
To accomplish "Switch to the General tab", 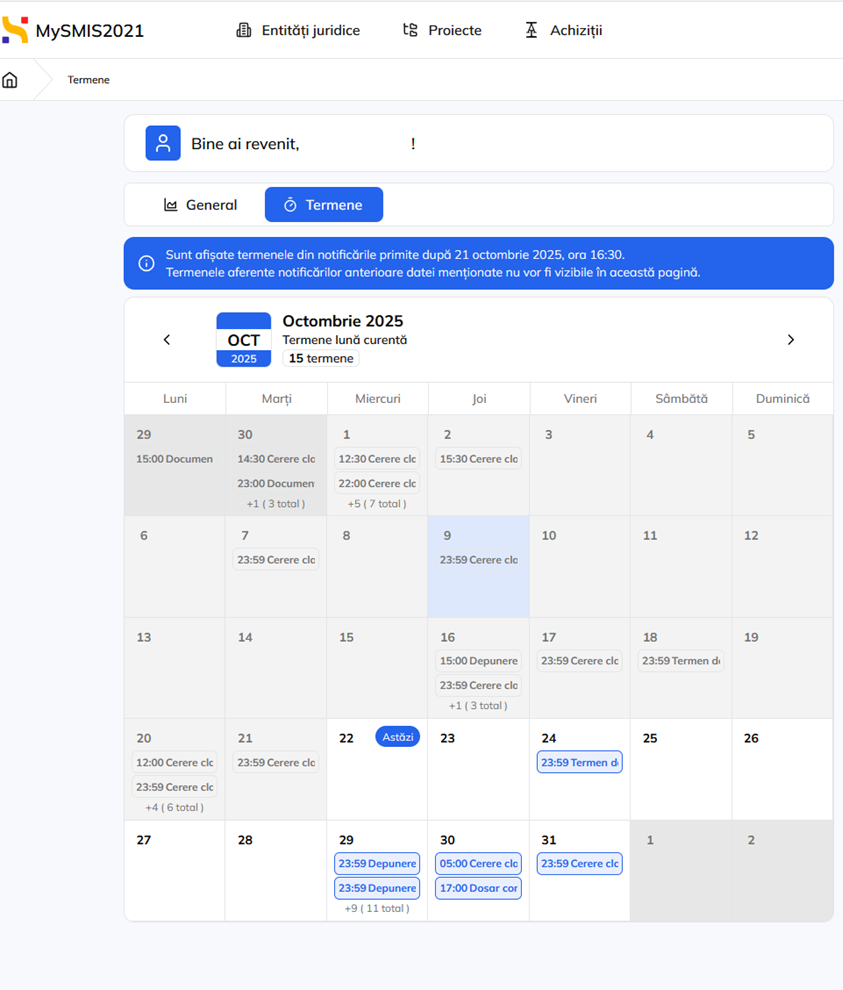I will (x=201, y=205).
